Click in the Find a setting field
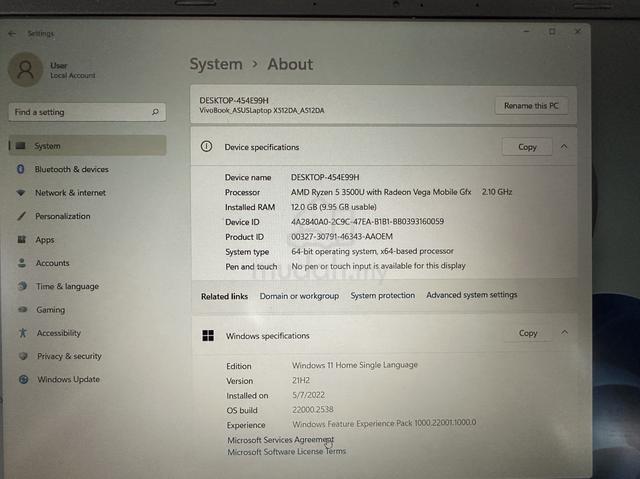This screenshot has width=640, height=479. click(x=87, y=112)
